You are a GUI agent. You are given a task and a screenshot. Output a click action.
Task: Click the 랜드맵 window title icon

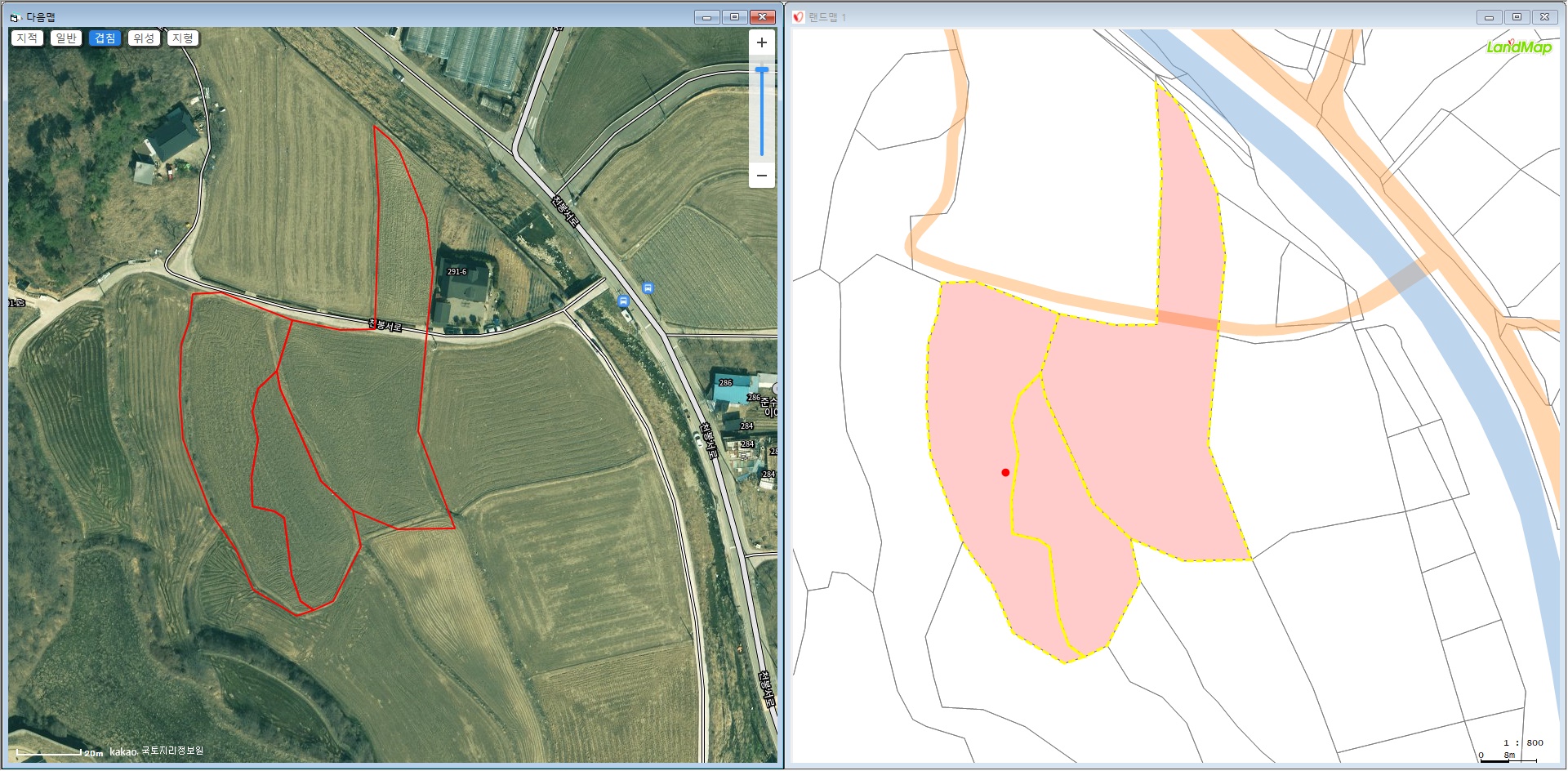(x=798, y=17)
